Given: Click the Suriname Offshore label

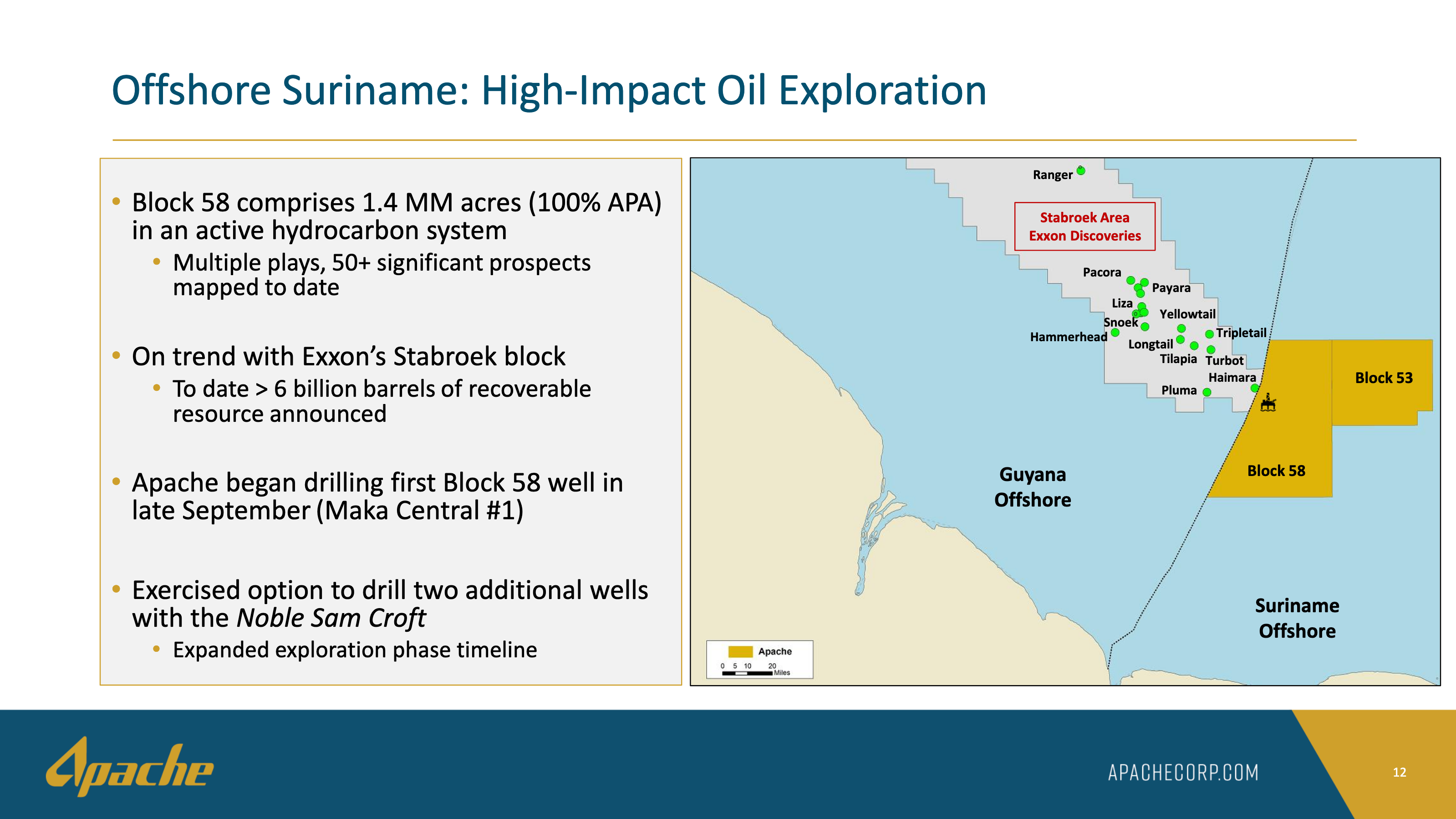Looking at the screenshot, I should pyautogui.click(x=1297, y=618).
